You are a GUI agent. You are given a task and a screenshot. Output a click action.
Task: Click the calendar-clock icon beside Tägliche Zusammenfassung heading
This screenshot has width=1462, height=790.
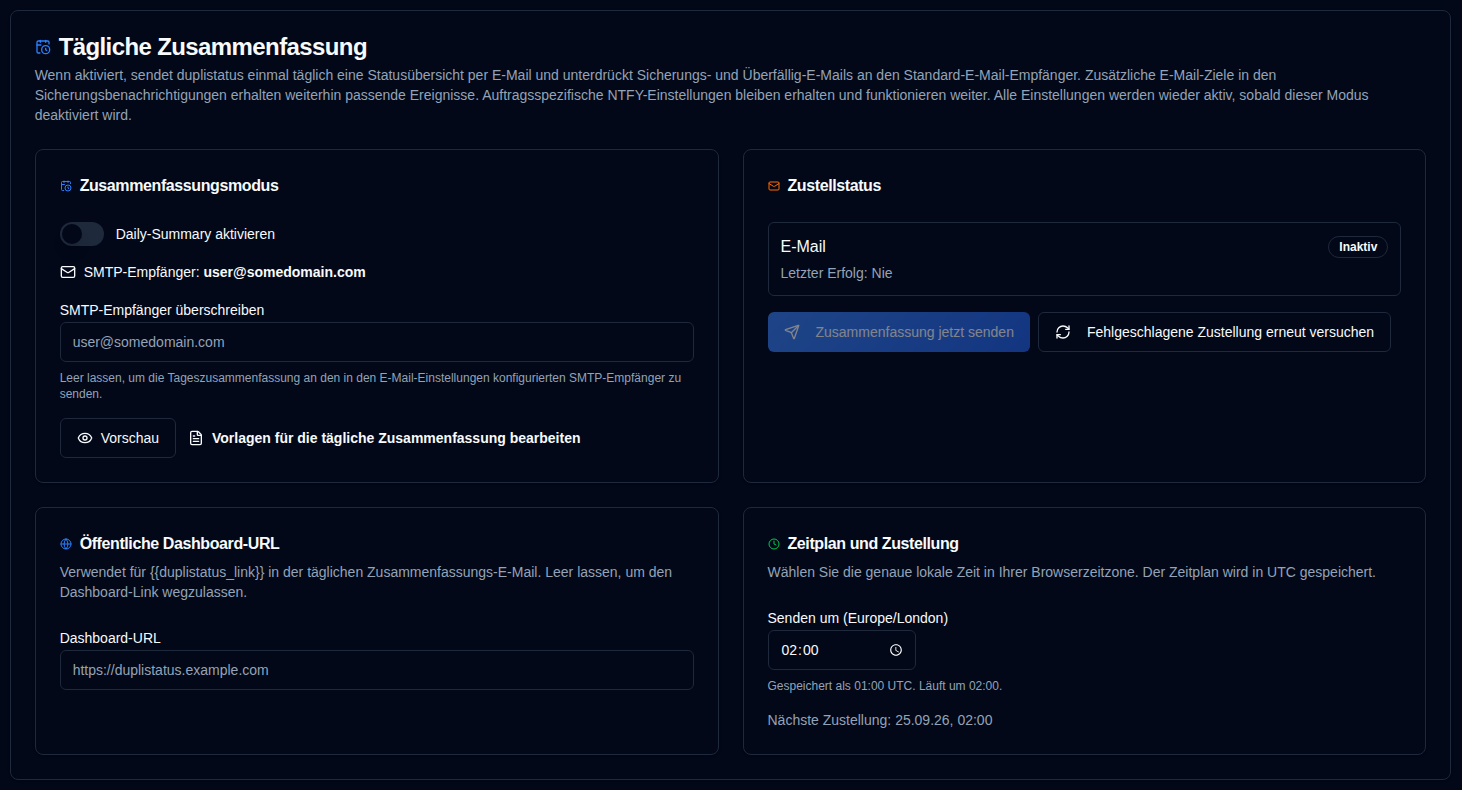(x=43, y=47)
